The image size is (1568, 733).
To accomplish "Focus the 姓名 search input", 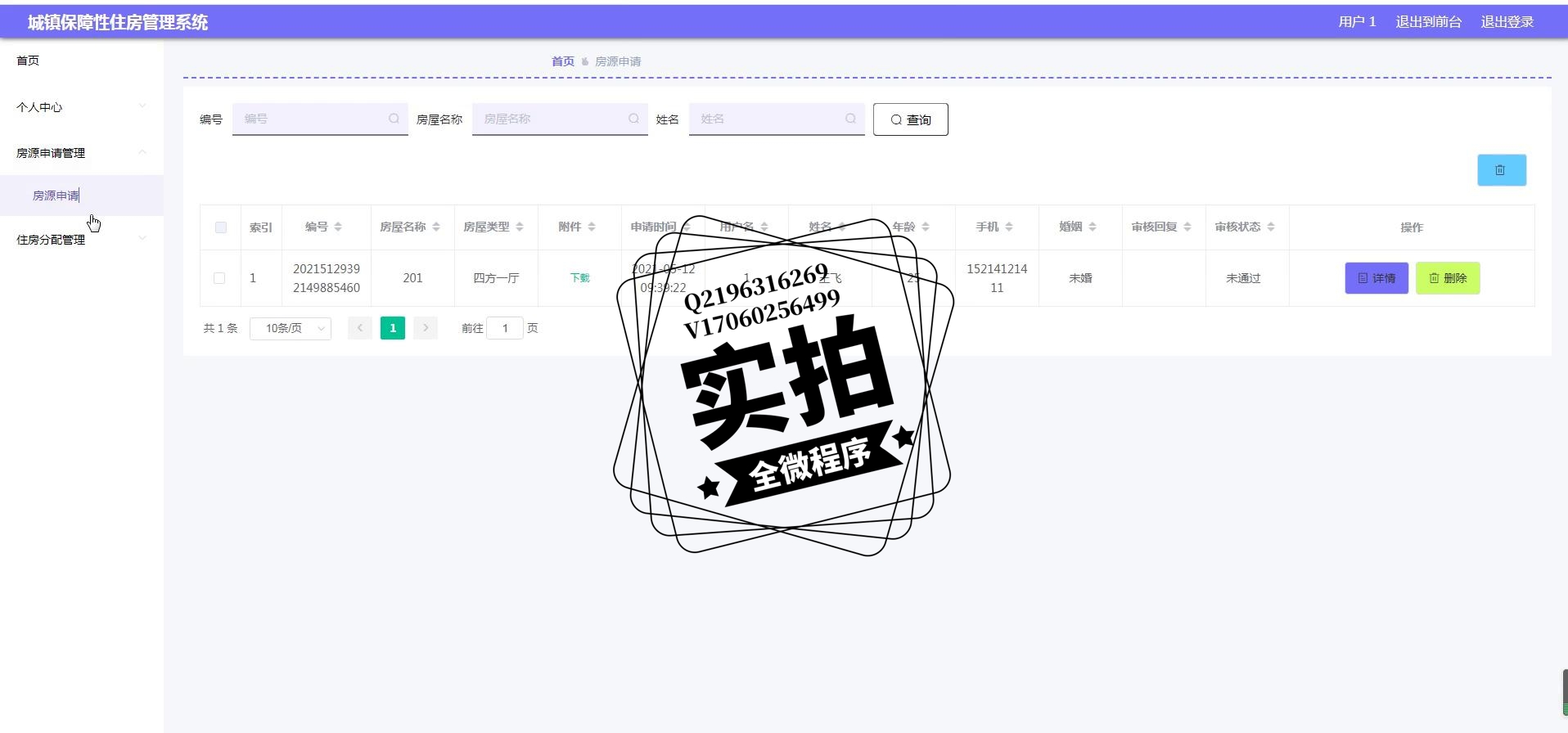I will pos(777,119).
